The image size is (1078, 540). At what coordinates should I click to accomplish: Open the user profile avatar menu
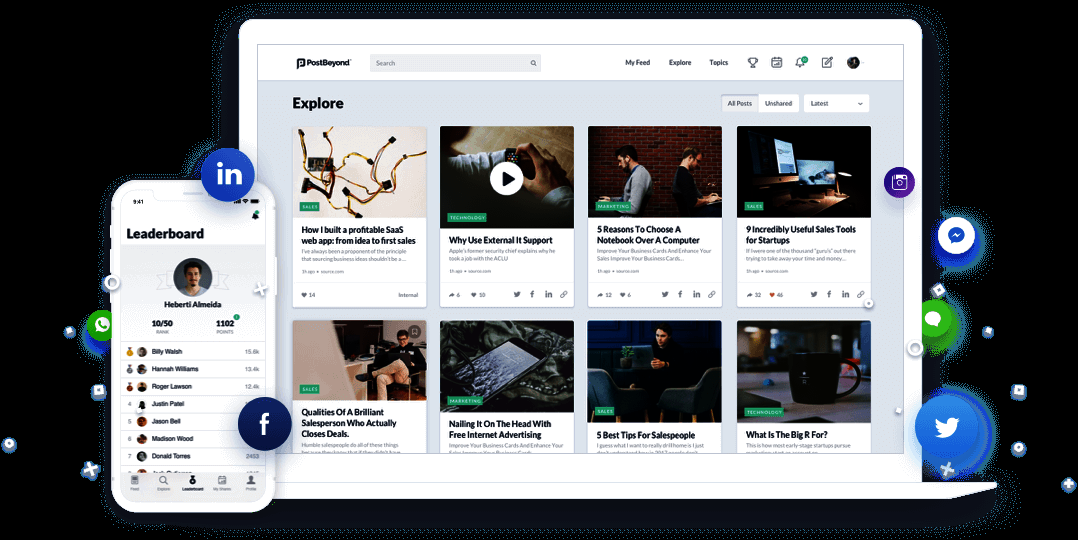tap(853, 63)
